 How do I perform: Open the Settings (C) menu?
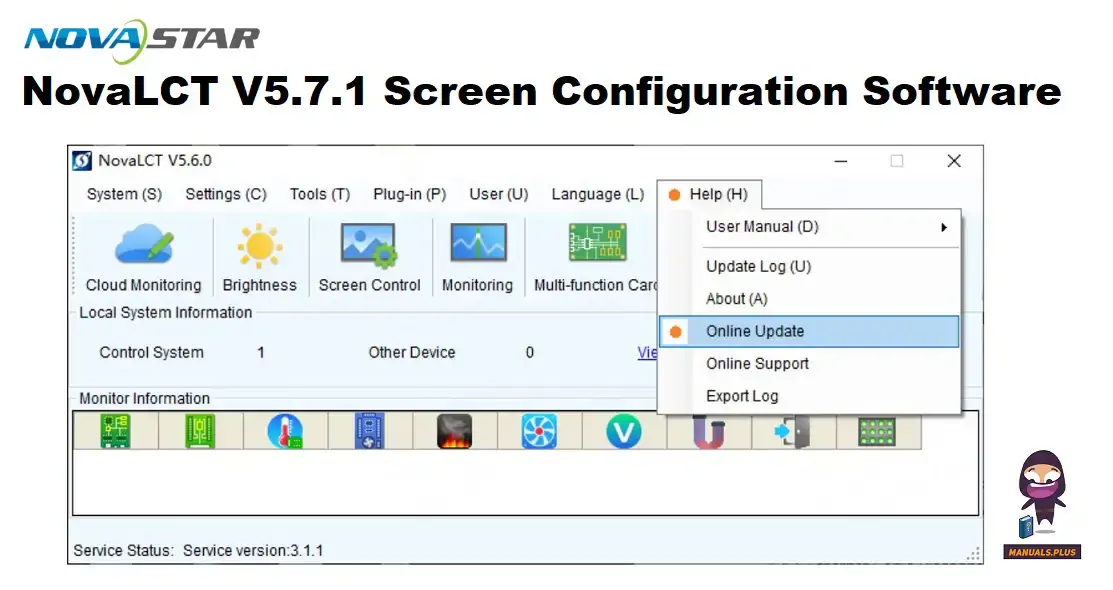[226, 194]
